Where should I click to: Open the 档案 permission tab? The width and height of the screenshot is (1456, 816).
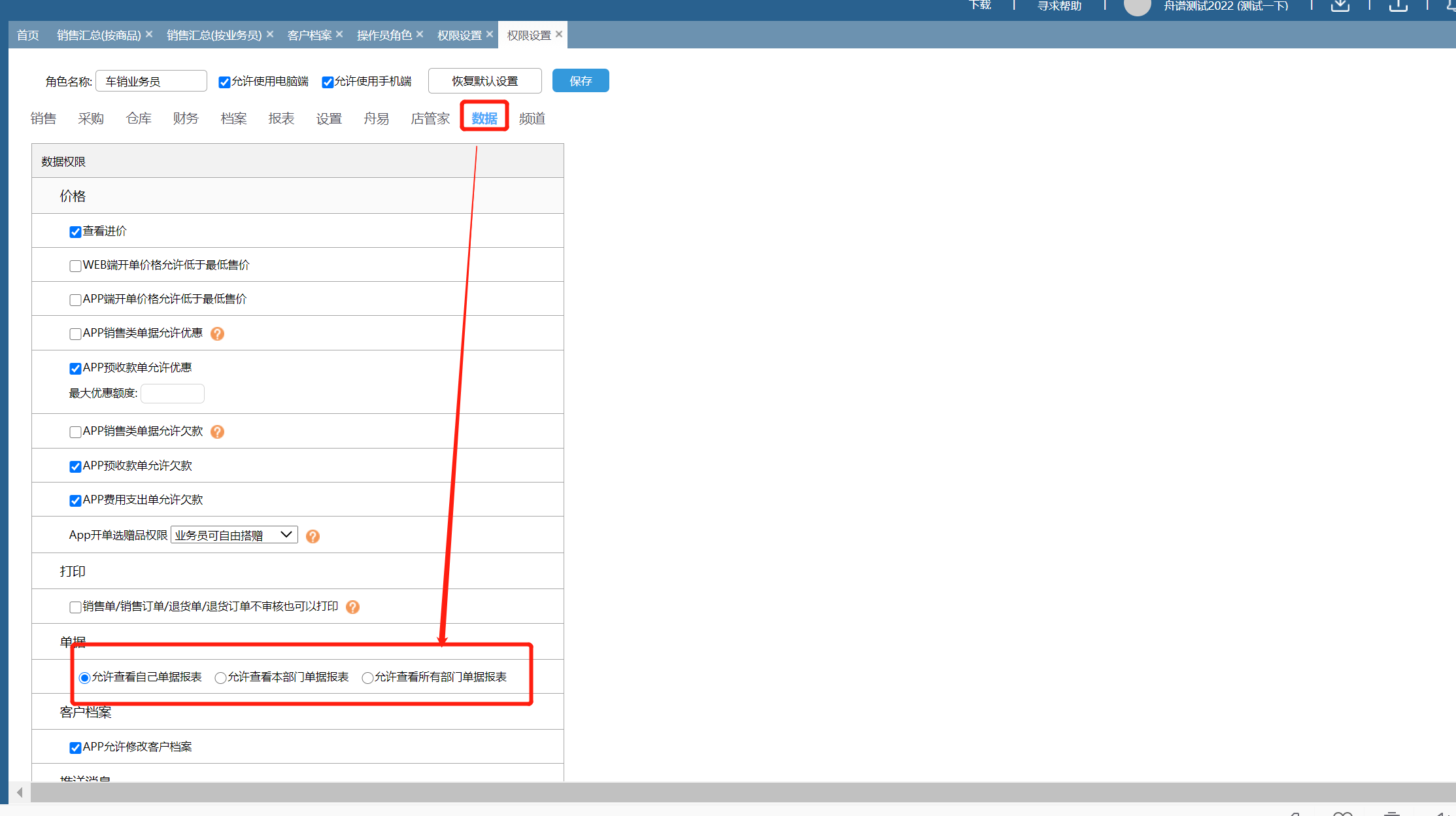(x=233, y=118)
